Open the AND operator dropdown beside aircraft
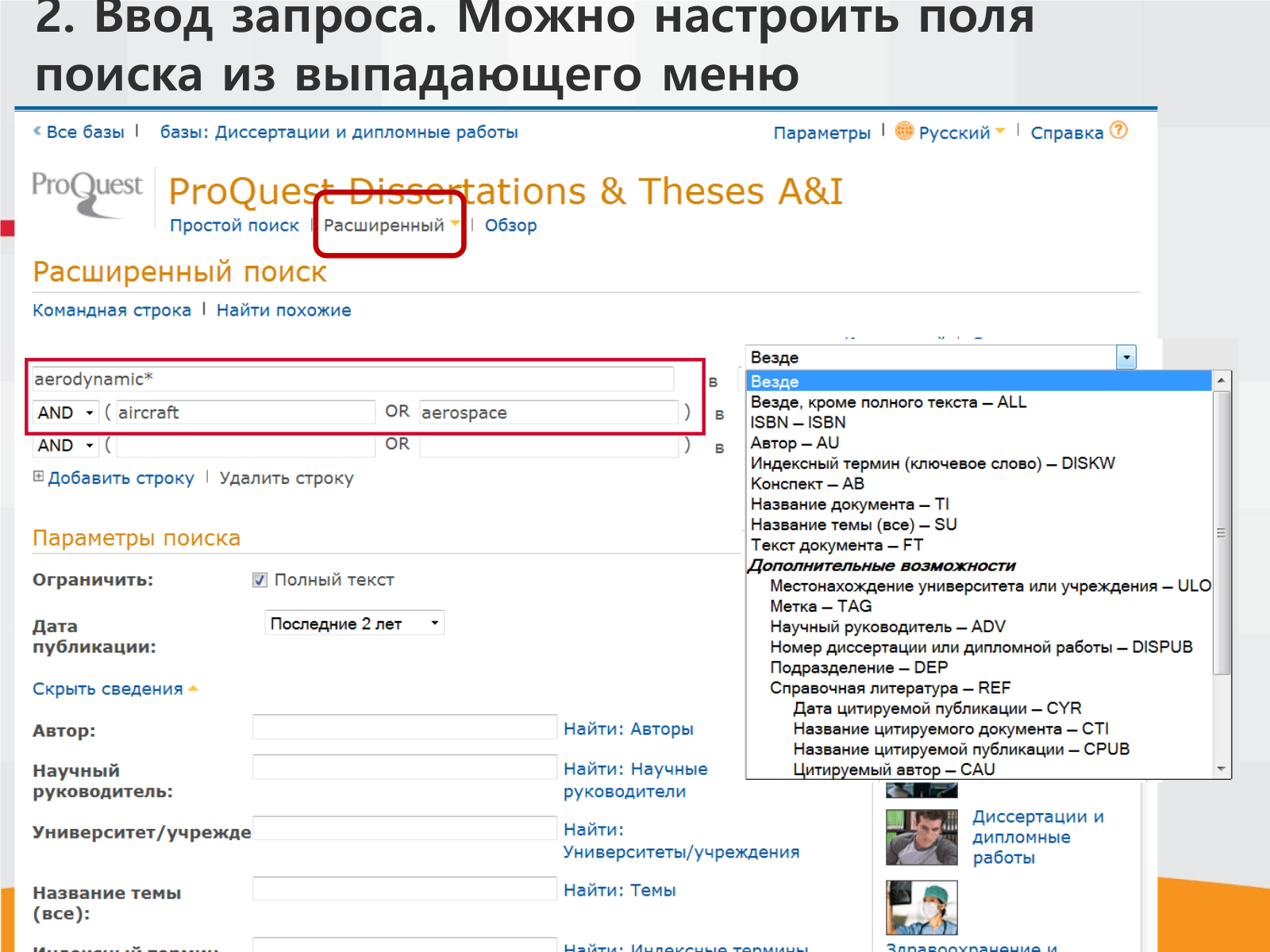The image size is (1270, 952). (66, 413)
